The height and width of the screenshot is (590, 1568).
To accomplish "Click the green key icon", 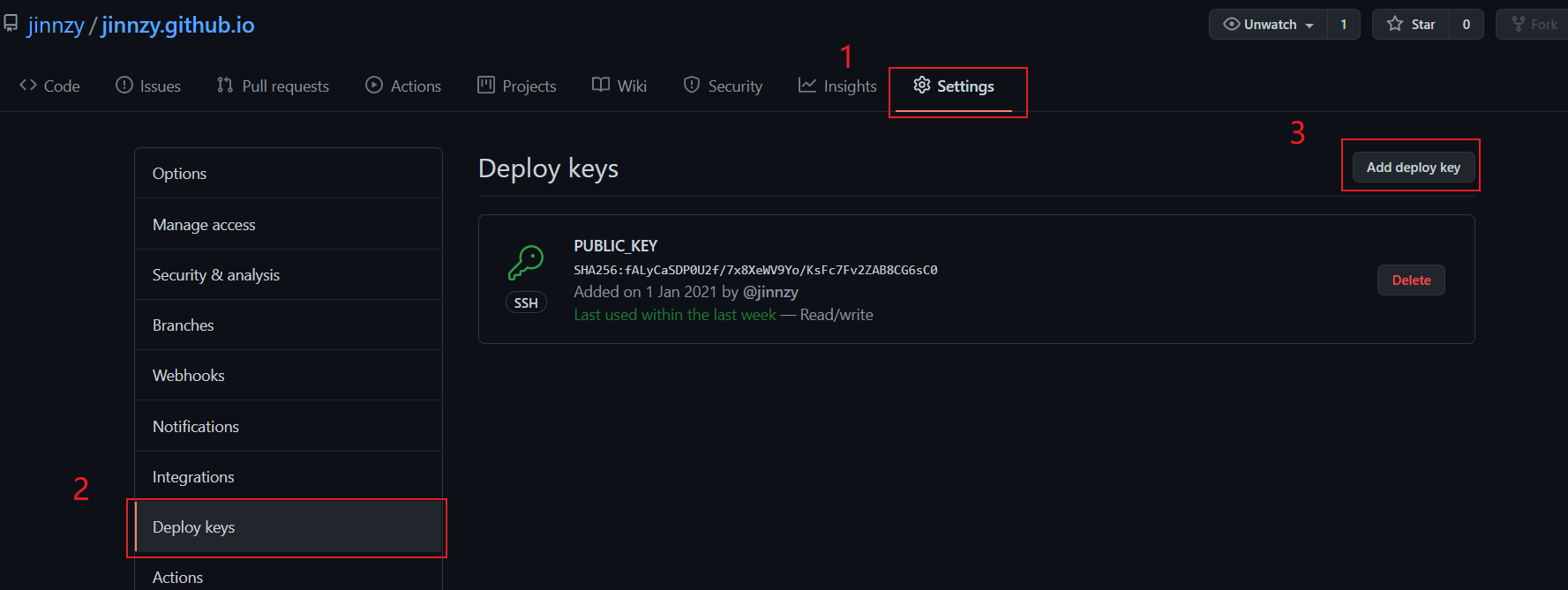I will pyautogui.click(x=526, y=263).
